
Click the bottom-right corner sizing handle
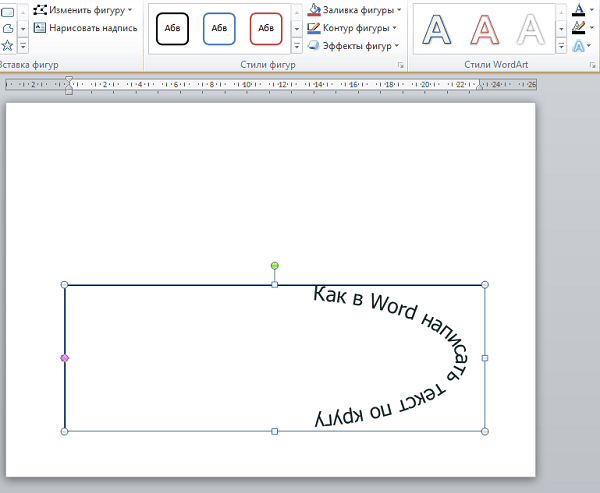(485, 431)
